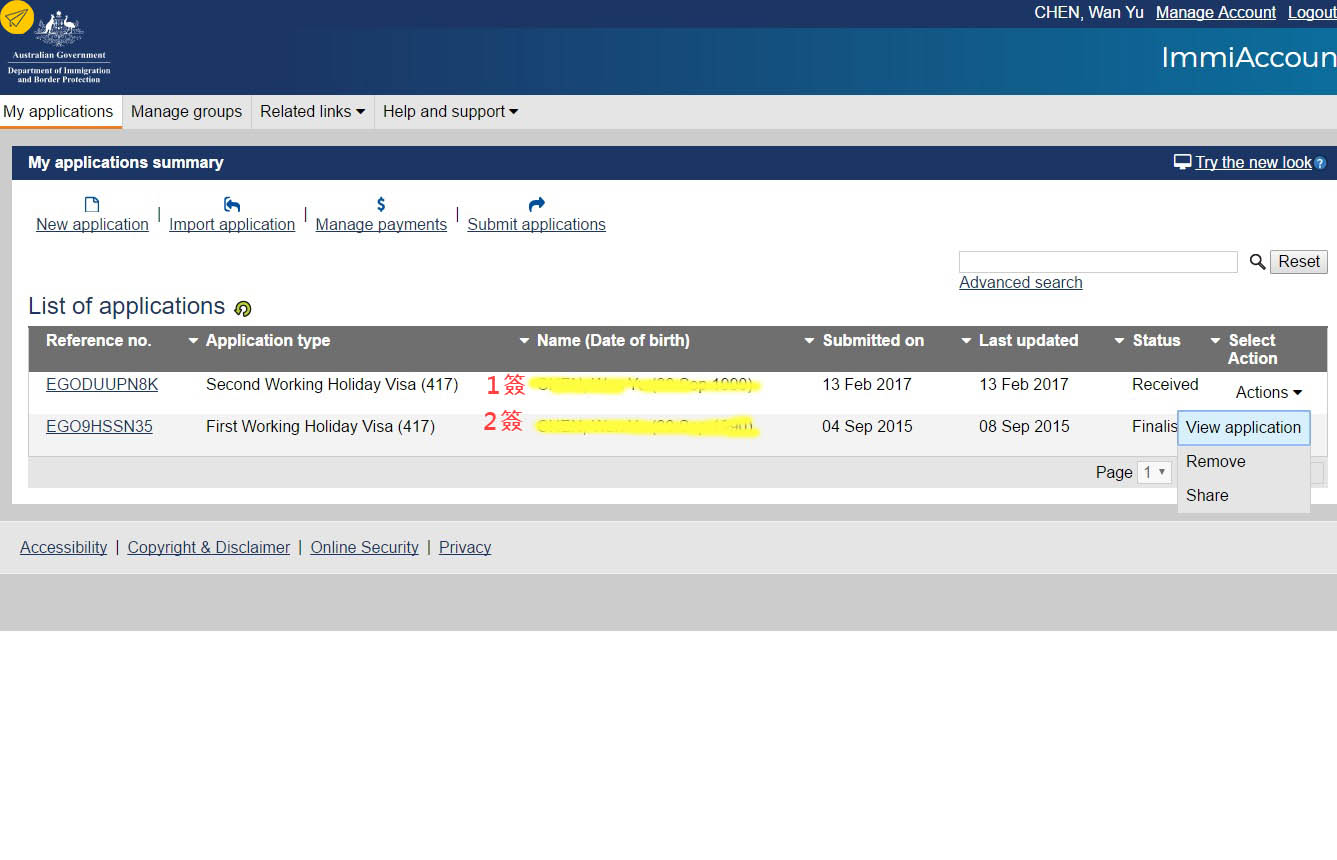
Task: Open the My applications tab
Action: tap(59, 112)
